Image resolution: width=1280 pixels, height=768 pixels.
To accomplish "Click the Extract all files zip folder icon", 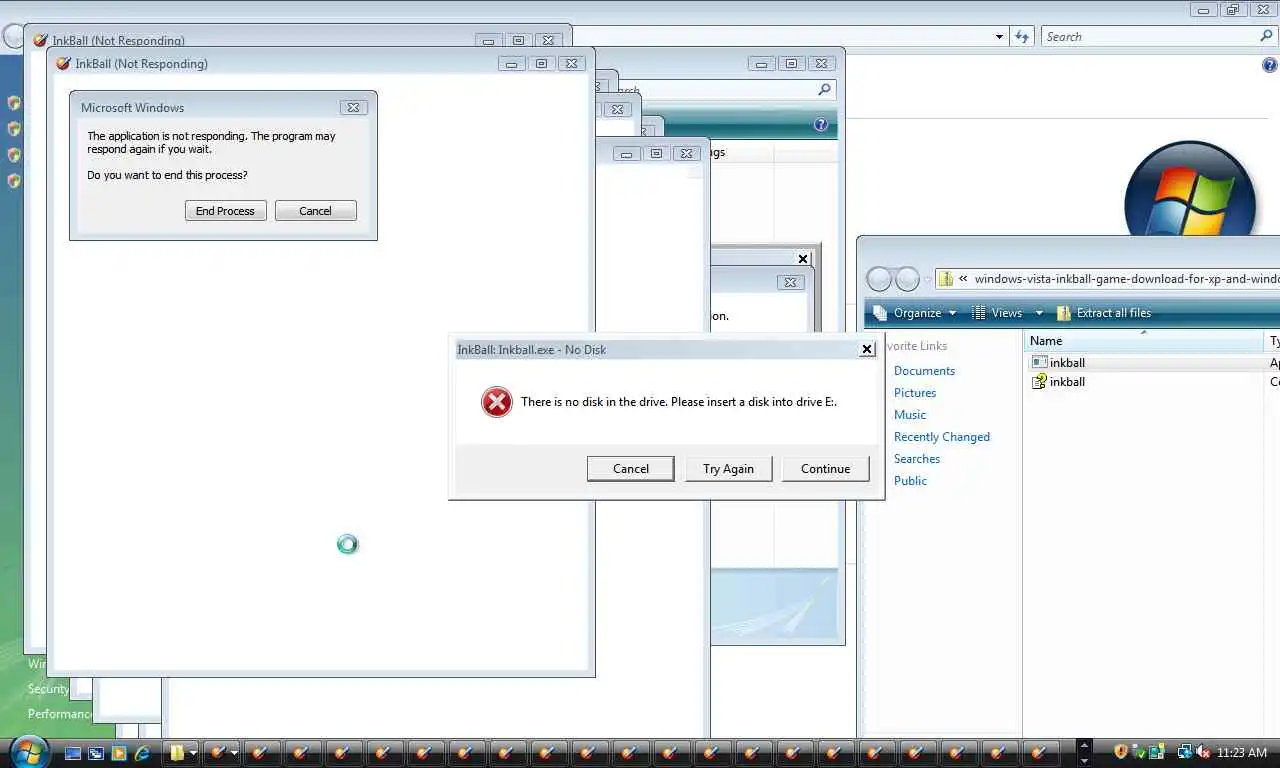I will tap(1063, 313).
